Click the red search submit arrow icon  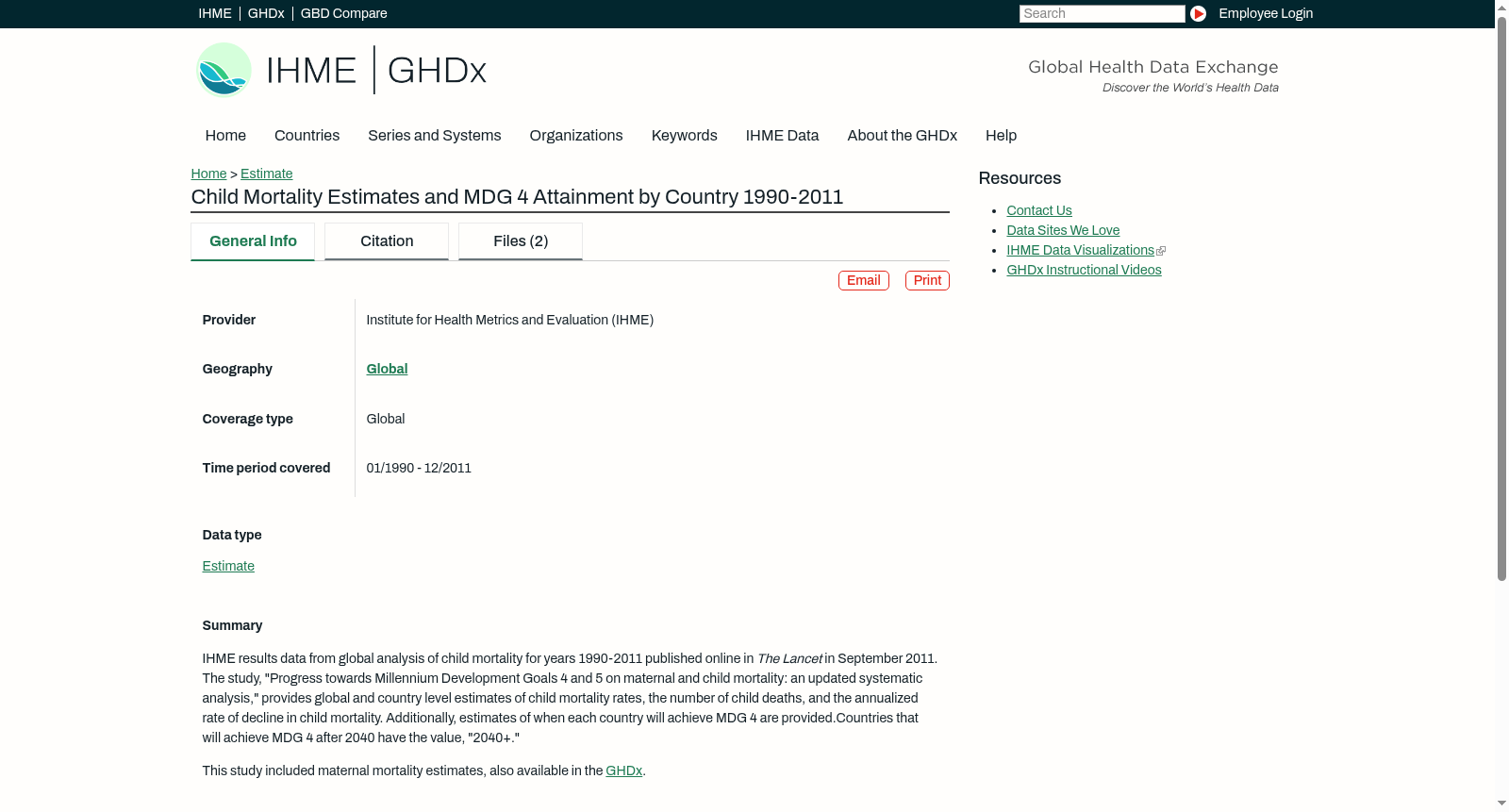[1198, 13]
